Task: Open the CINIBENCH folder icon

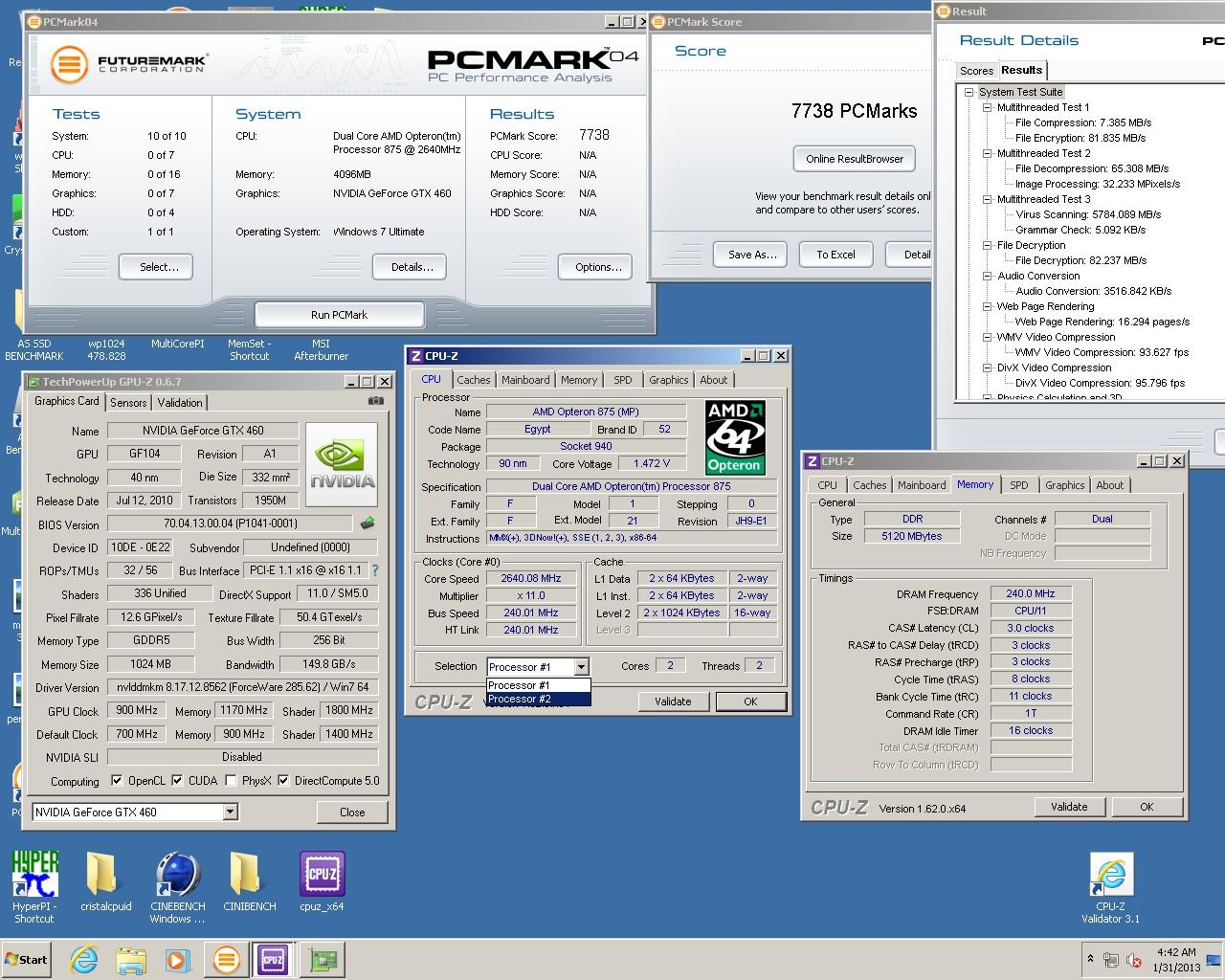Action: 249,881
